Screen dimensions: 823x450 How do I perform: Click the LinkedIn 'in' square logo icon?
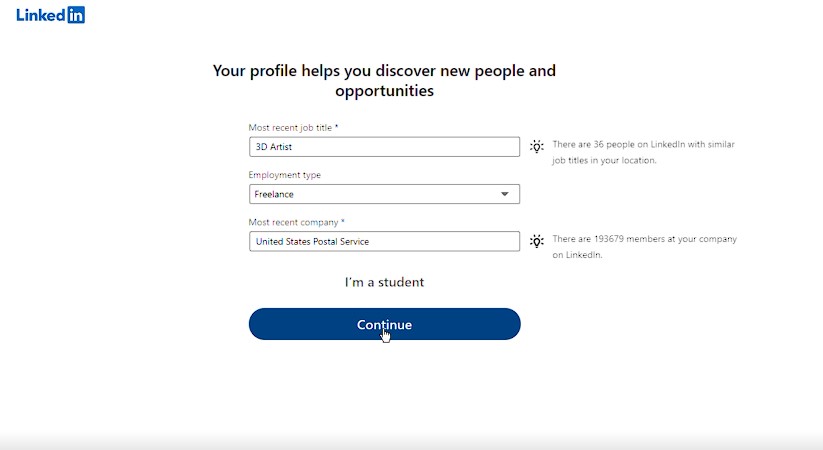click(76, 15)
